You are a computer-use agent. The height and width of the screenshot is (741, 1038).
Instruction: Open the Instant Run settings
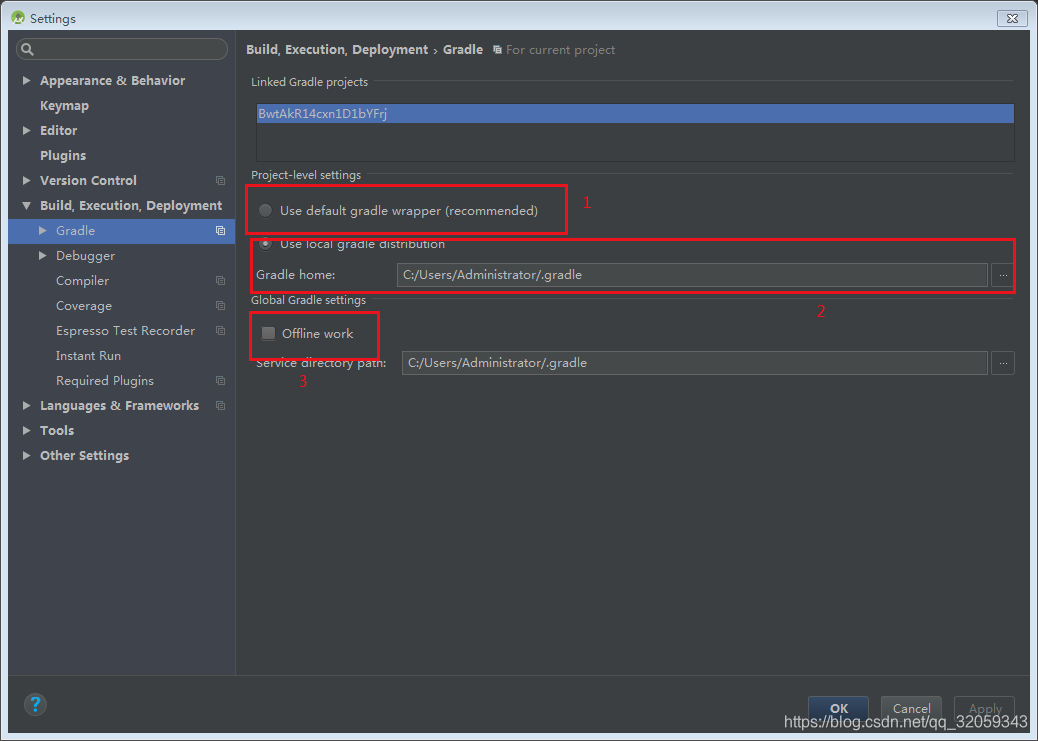pyautogui.click(x=88, y=356)
